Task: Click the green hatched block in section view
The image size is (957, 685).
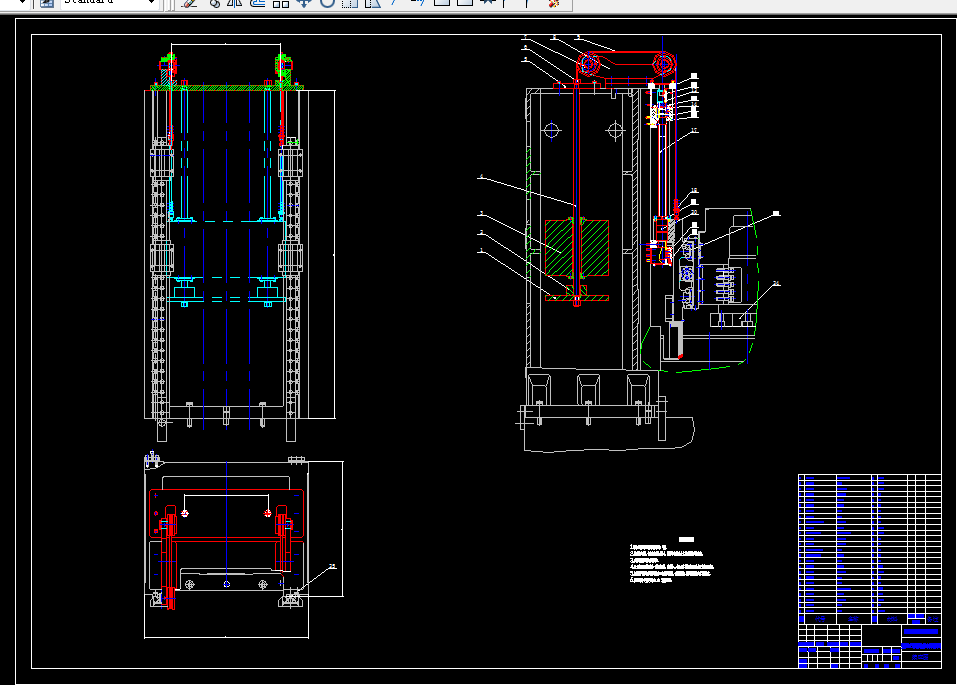Action: click(577, 248)
